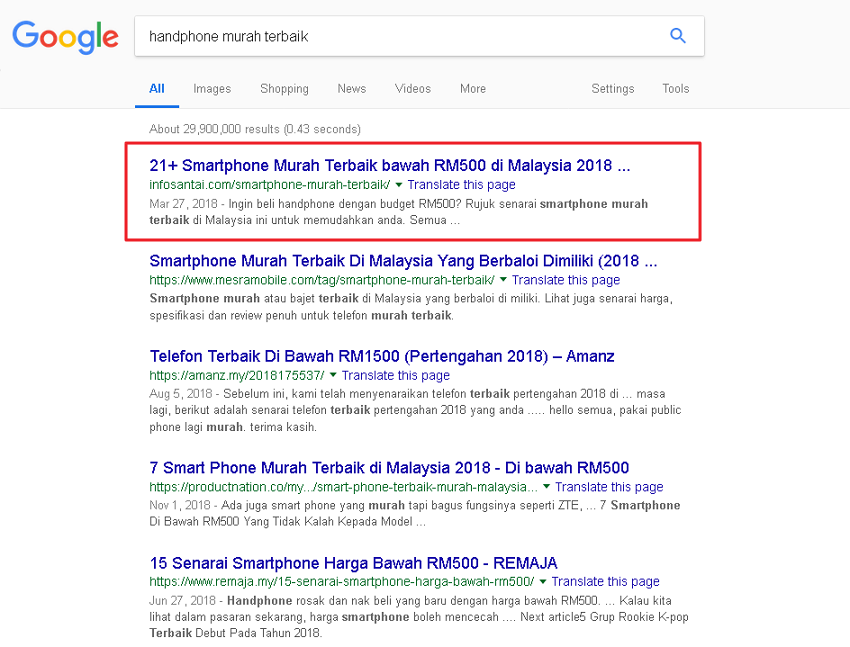Open 'Smartphone Murah Terbaik Di Malaysia Yang Berbaloi' result
This screenshot has height=647, width=850.
point(403,261)
